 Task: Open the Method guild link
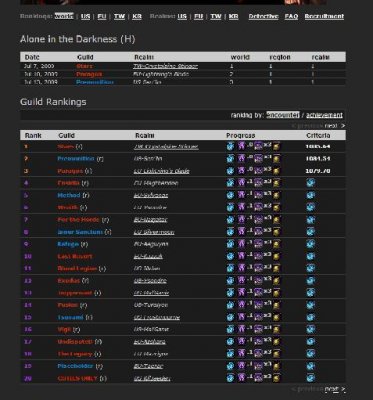click(69, 195)
